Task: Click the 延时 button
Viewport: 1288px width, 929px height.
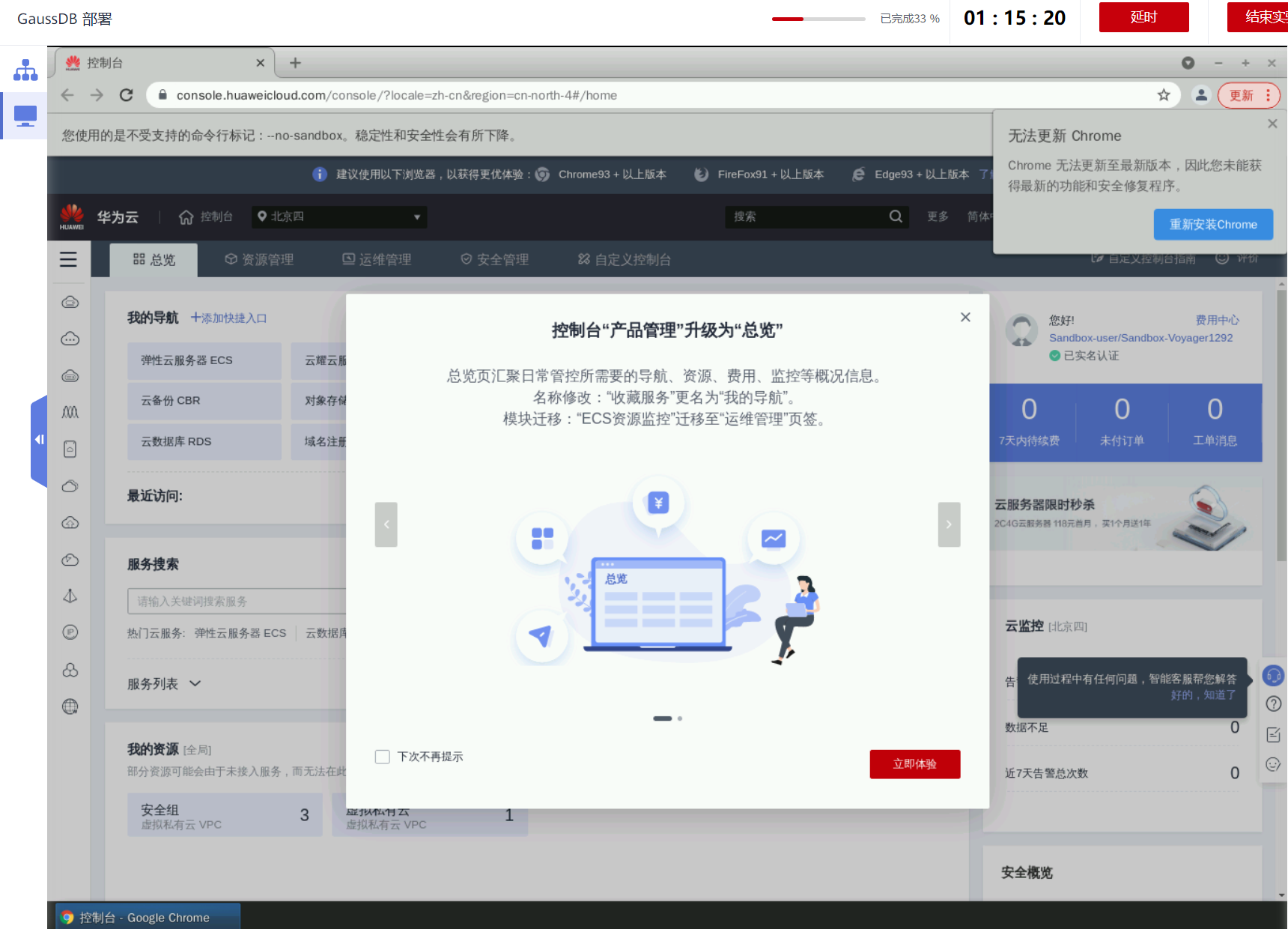Action: click(1144, 17)
